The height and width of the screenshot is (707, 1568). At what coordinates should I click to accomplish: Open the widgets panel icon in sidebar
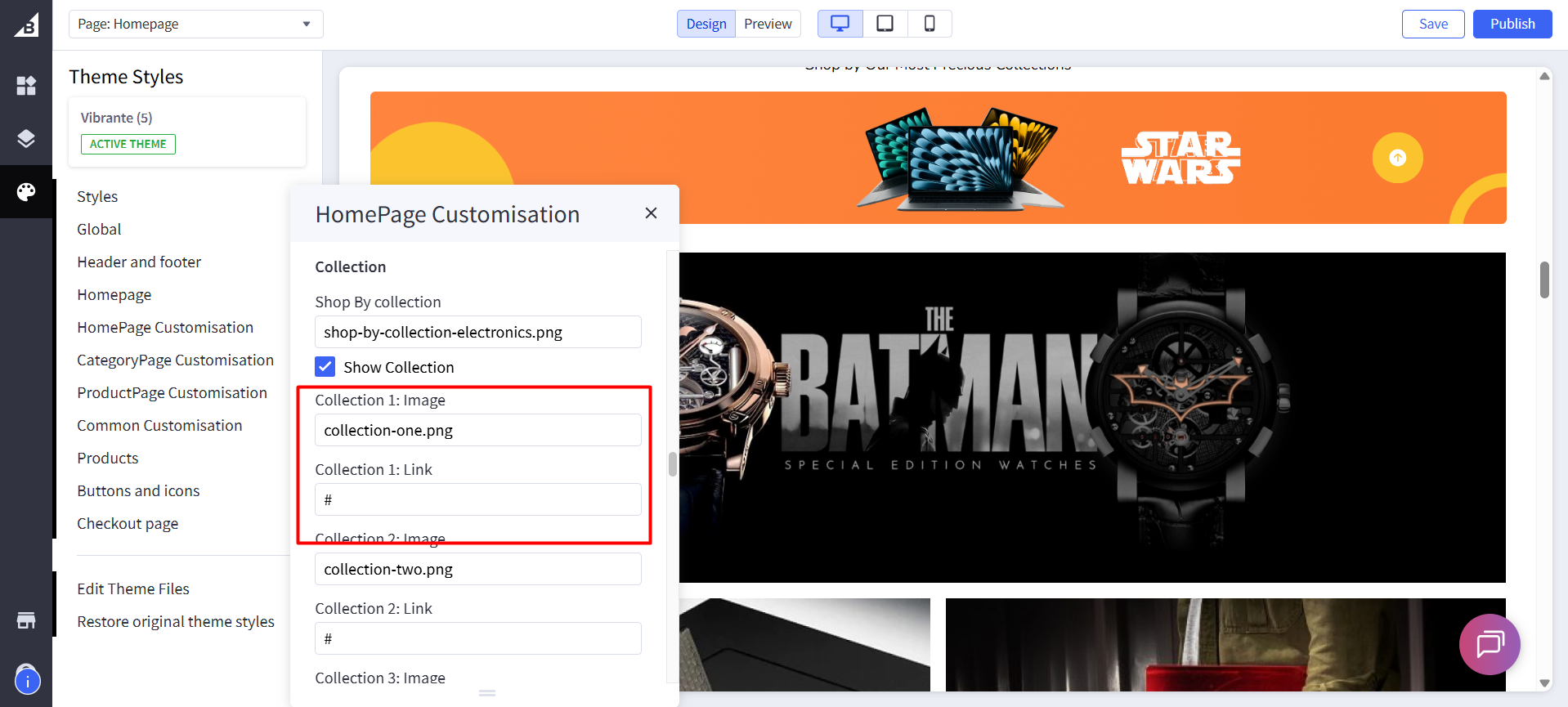[x=26, y=86]
